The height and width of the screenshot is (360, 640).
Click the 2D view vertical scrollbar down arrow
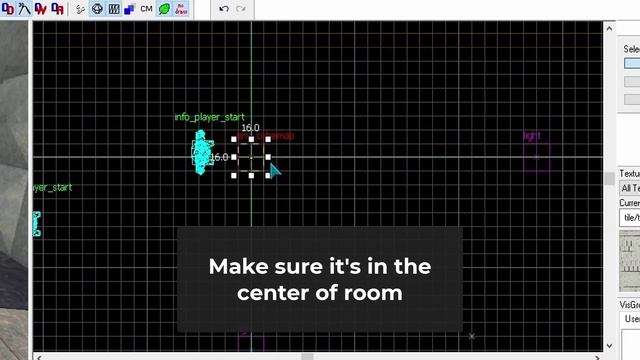pyautogui.click(x=609, y=346)
